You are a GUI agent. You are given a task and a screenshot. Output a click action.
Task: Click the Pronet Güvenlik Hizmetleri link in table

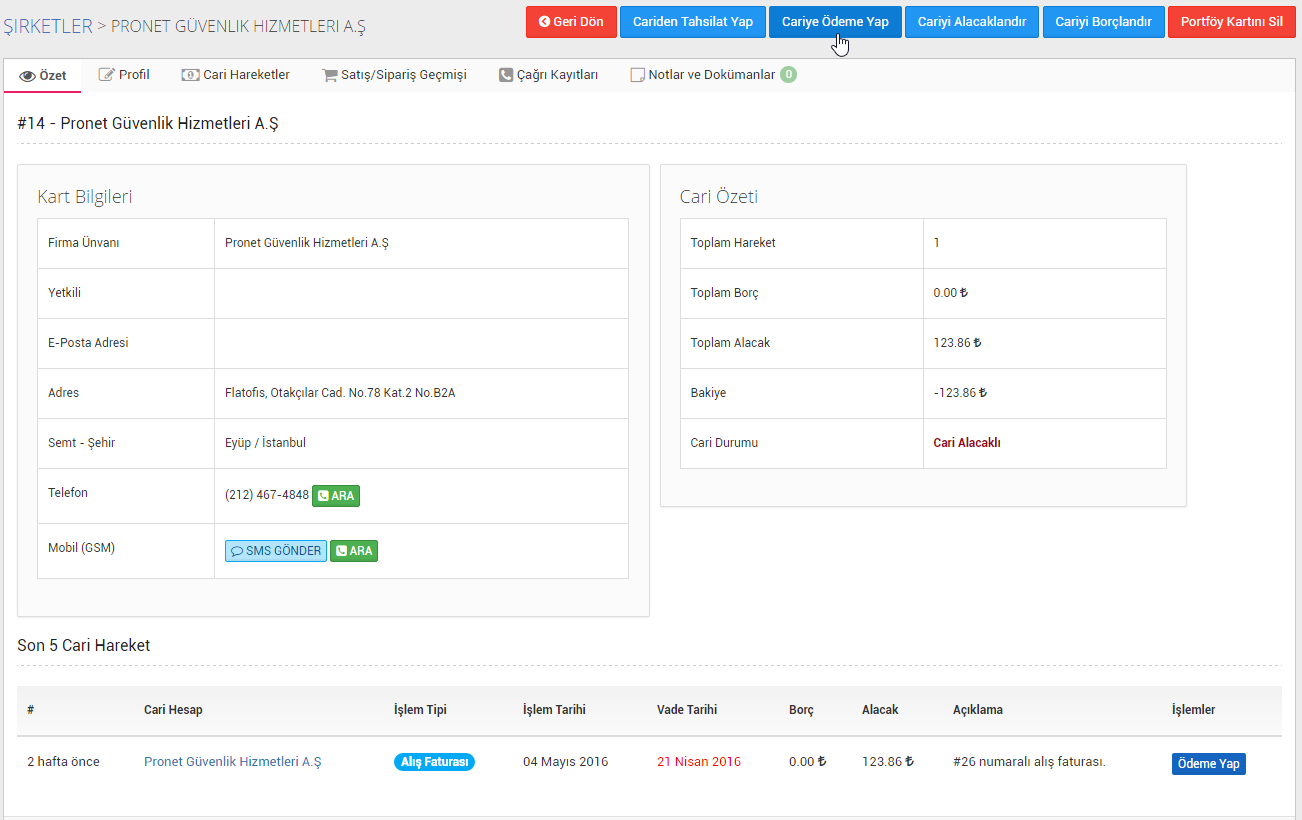click(x=232, y=762)
